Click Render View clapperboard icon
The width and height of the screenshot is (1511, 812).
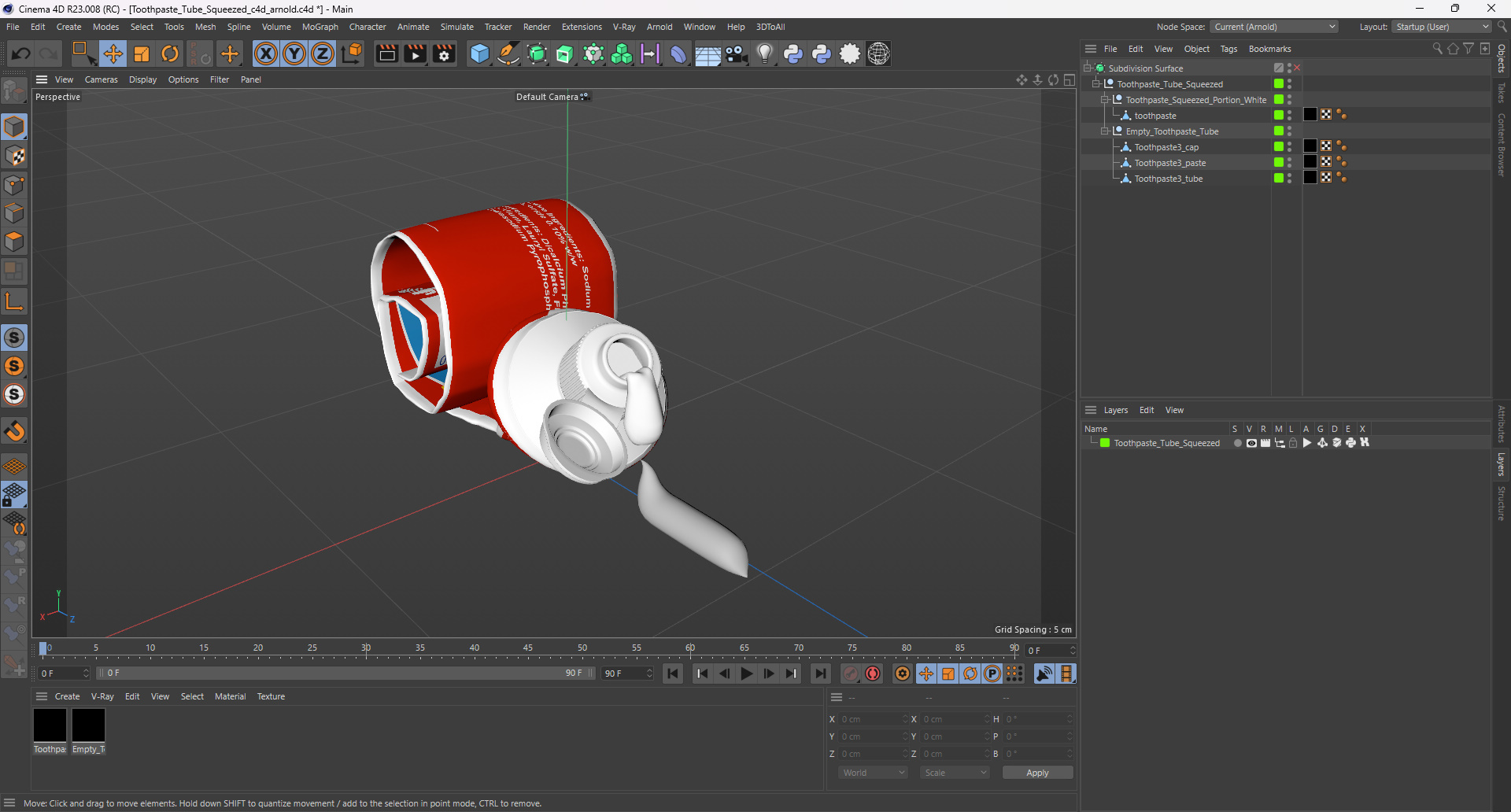tap(386, 54)
